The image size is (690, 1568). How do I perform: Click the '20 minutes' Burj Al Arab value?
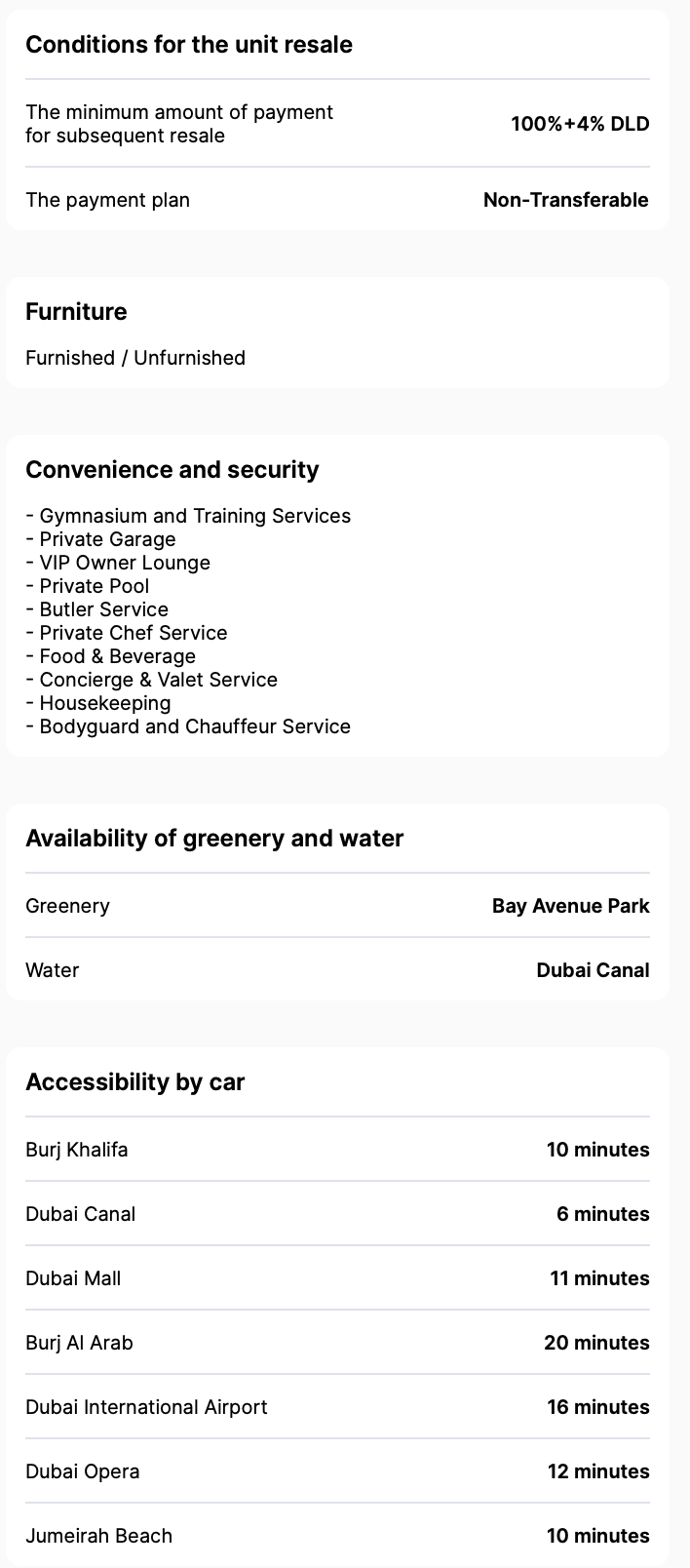(x=596, y=1343)
